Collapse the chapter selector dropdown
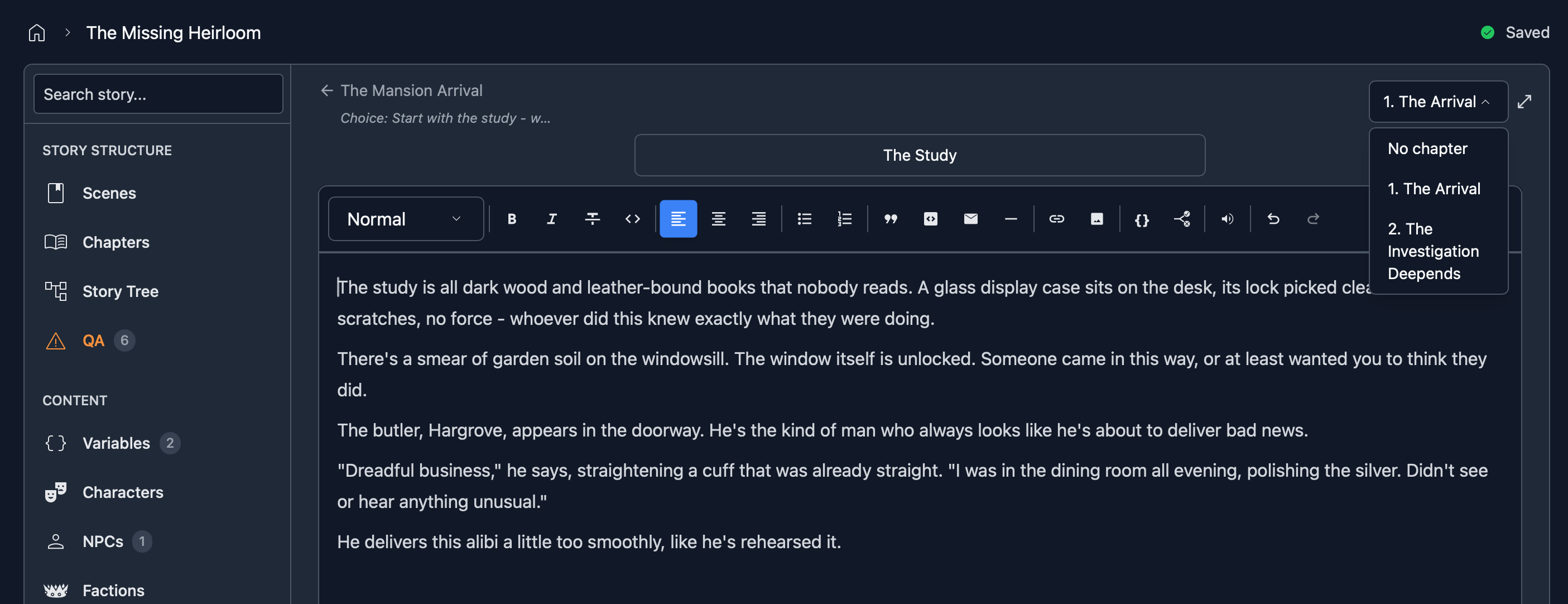The image size is (1568, 604). pyautogui.click(x=1438, y=101)
